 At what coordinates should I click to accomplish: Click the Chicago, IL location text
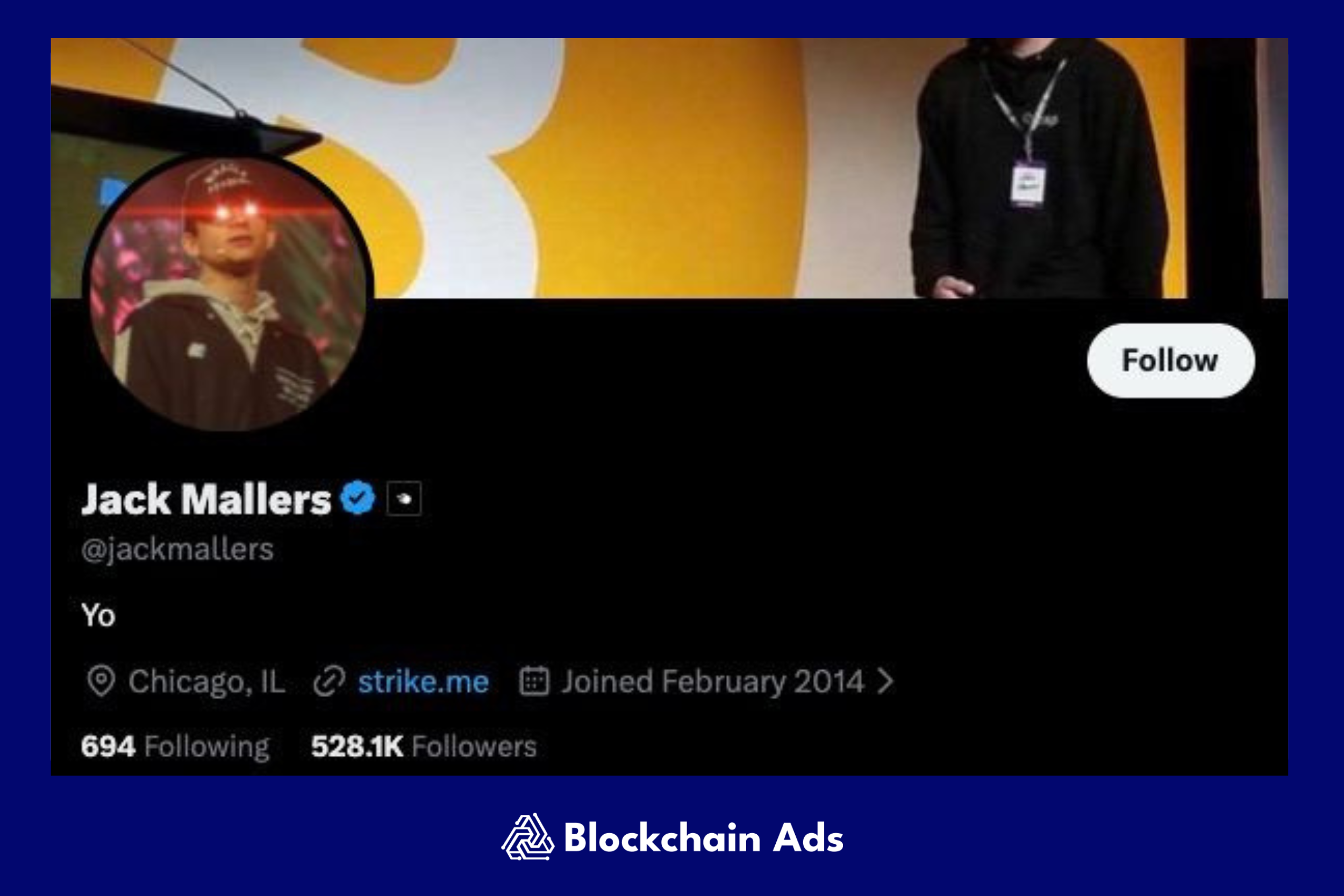pos(207,681)
